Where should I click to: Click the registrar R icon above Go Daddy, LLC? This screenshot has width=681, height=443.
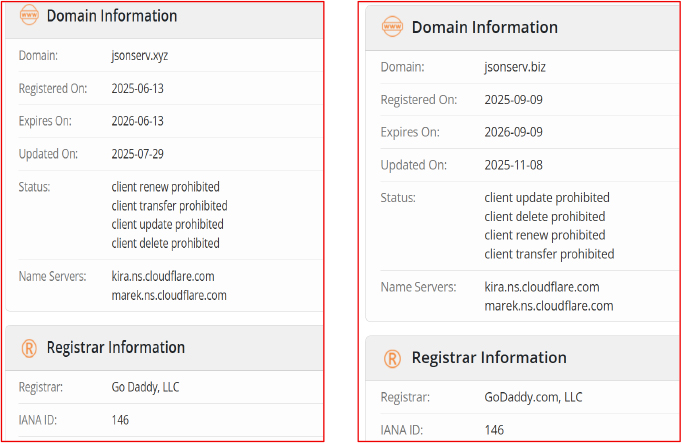click(x=29, y=348)
